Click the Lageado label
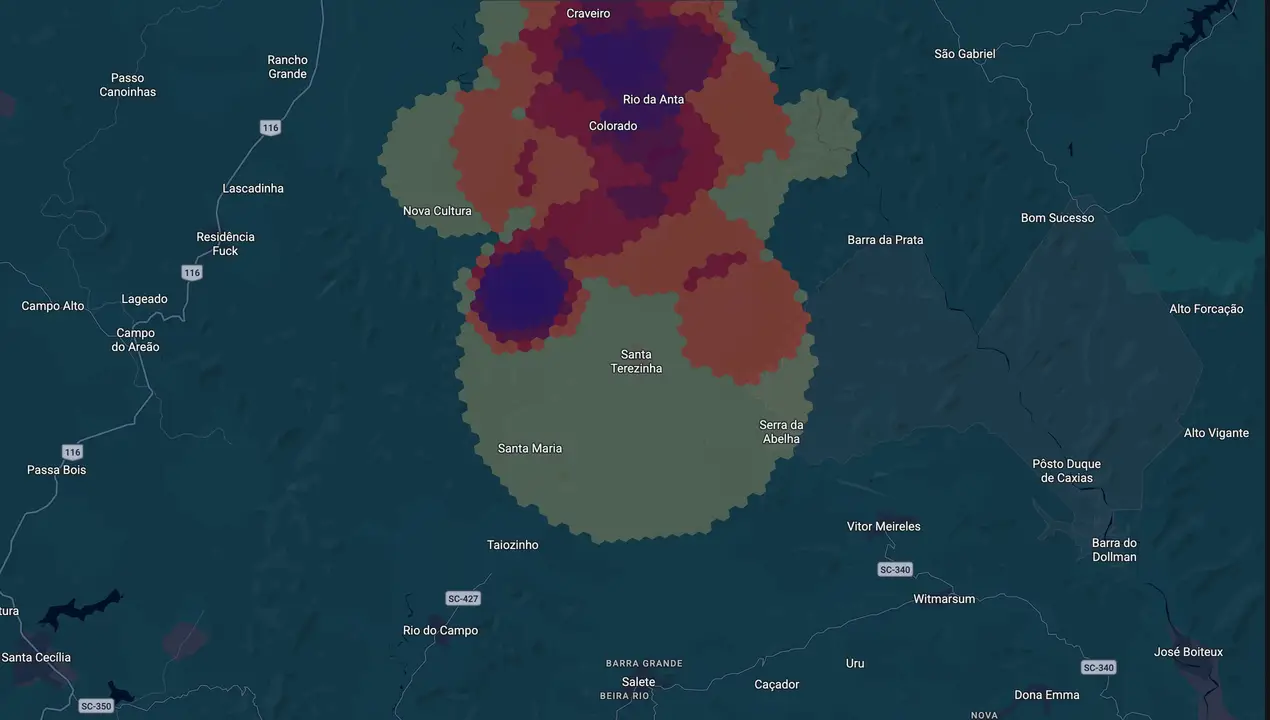This screenshot has height=720, width=1270. (144, 299)
